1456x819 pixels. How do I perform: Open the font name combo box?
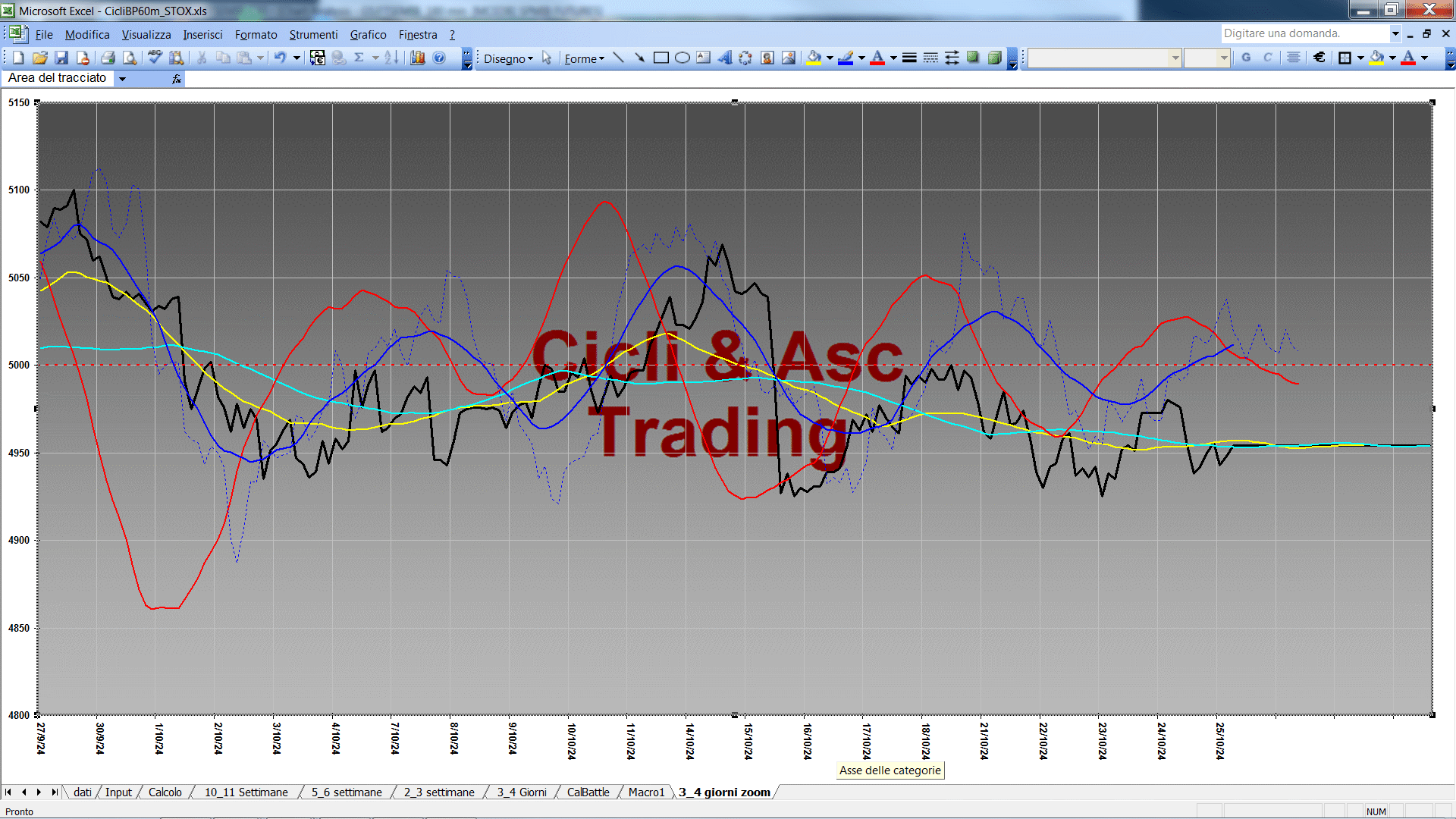(x=1105, y=58)
